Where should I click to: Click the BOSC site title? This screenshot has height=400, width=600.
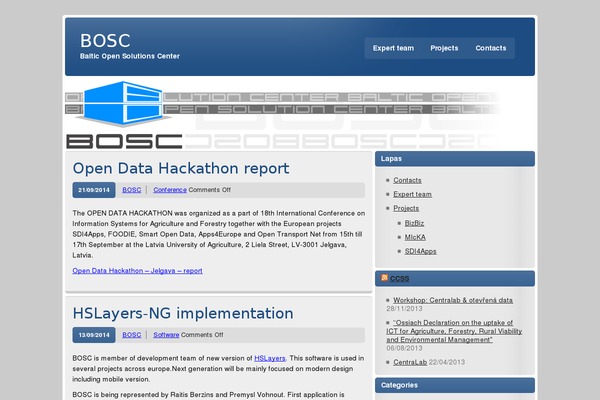[105, 41]
